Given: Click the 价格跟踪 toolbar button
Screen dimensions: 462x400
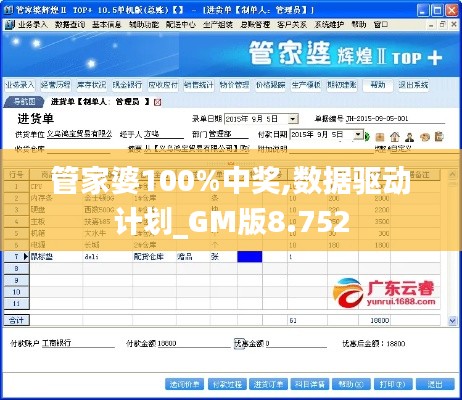Looking at the screenshot, I should (x=270, y=85).
